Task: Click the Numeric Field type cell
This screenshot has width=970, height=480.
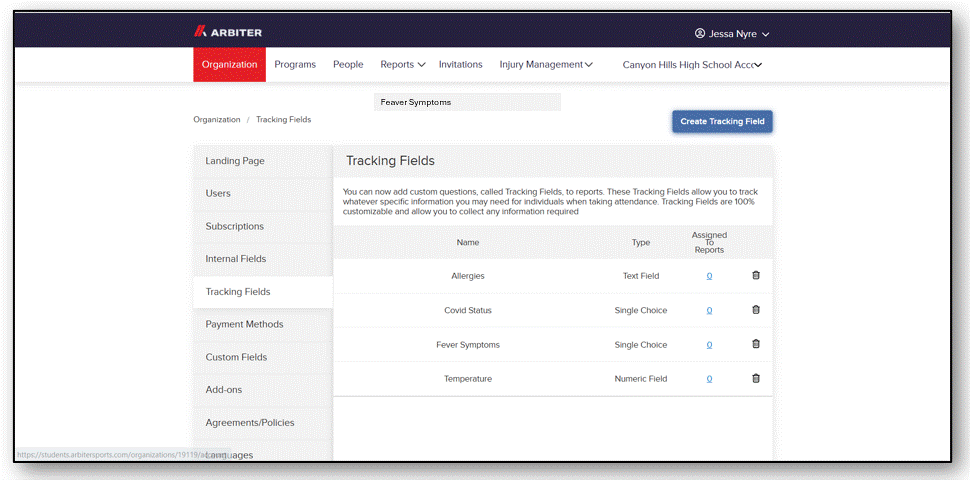Action: pos(641,379)
